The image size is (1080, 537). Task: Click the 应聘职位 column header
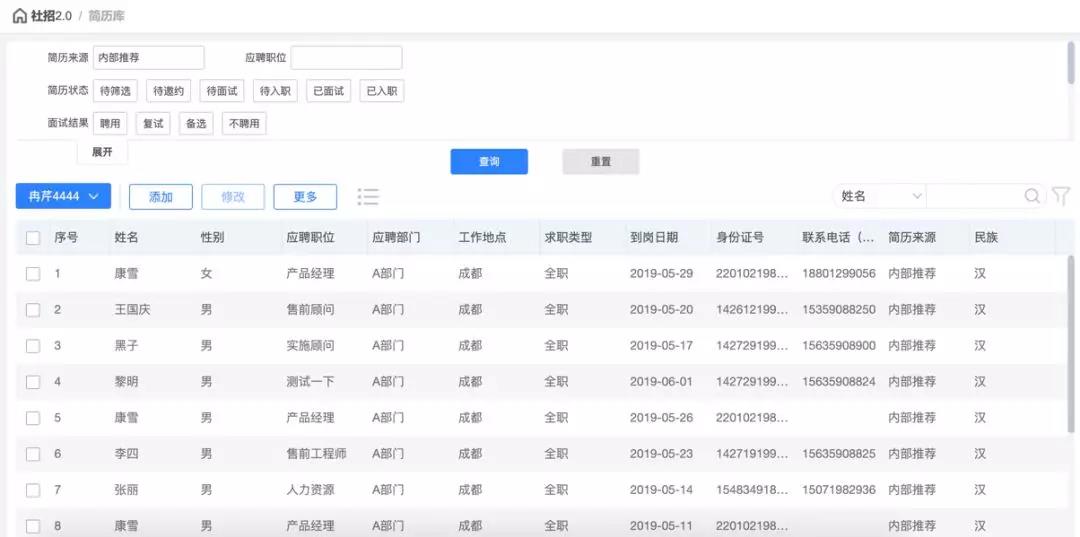pos(311,238)
